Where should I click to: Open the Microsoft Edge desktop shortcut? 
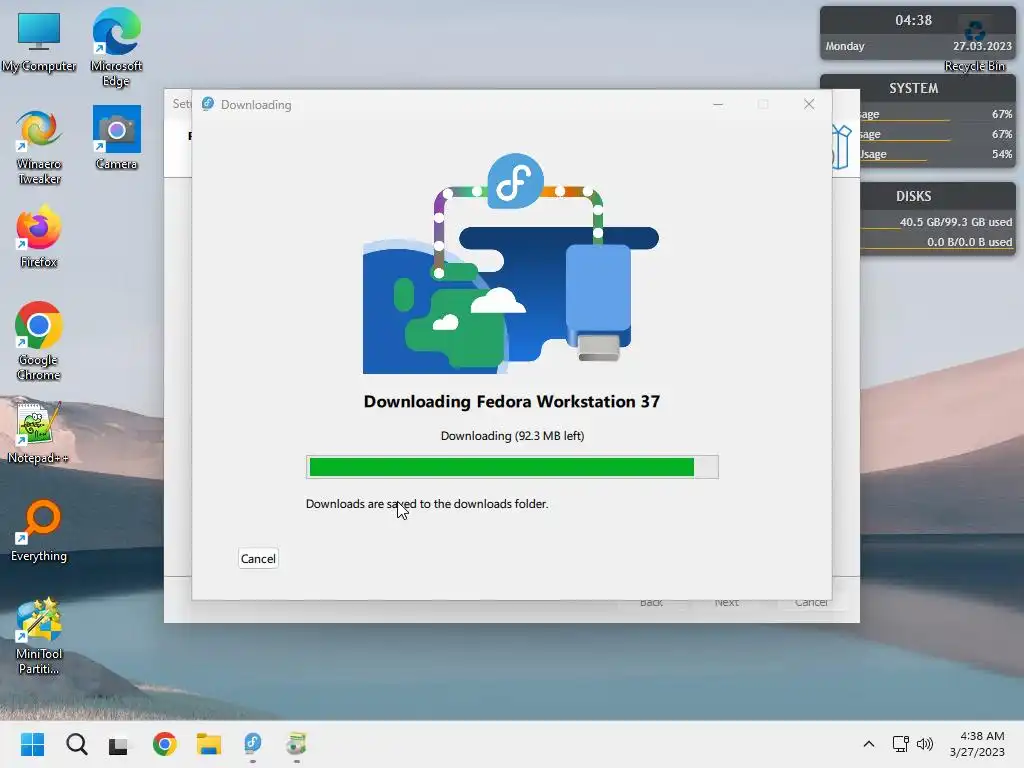[x=116, y=47]
